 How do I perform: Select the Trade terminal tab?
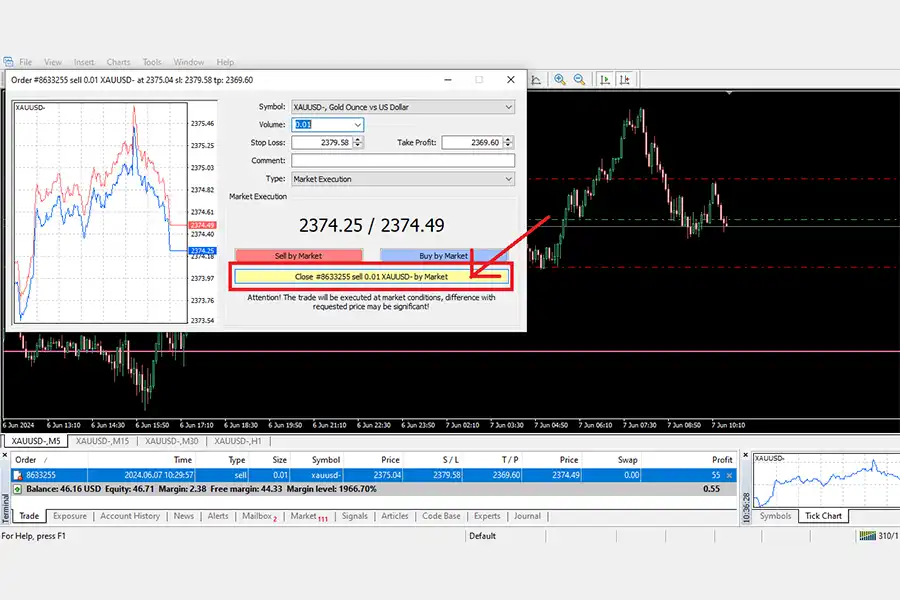pos(29,516)
